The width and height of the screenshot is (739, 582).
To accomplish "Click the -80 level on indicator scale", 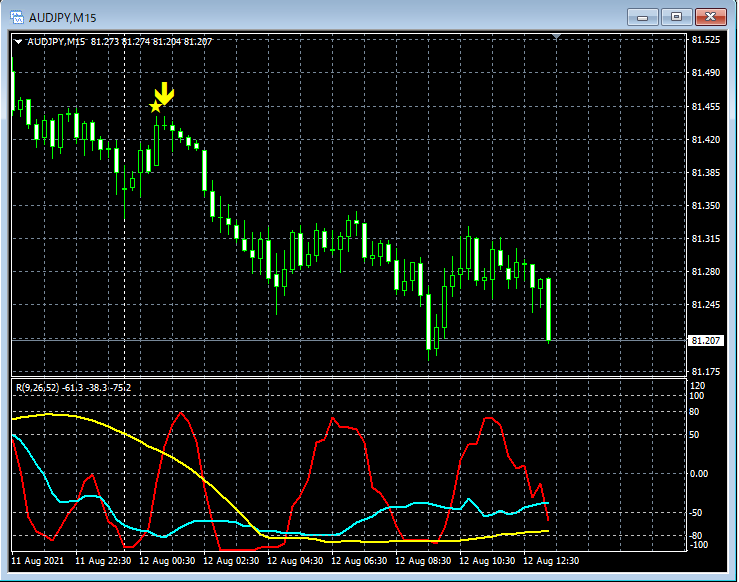I will (x=698, y=536).
